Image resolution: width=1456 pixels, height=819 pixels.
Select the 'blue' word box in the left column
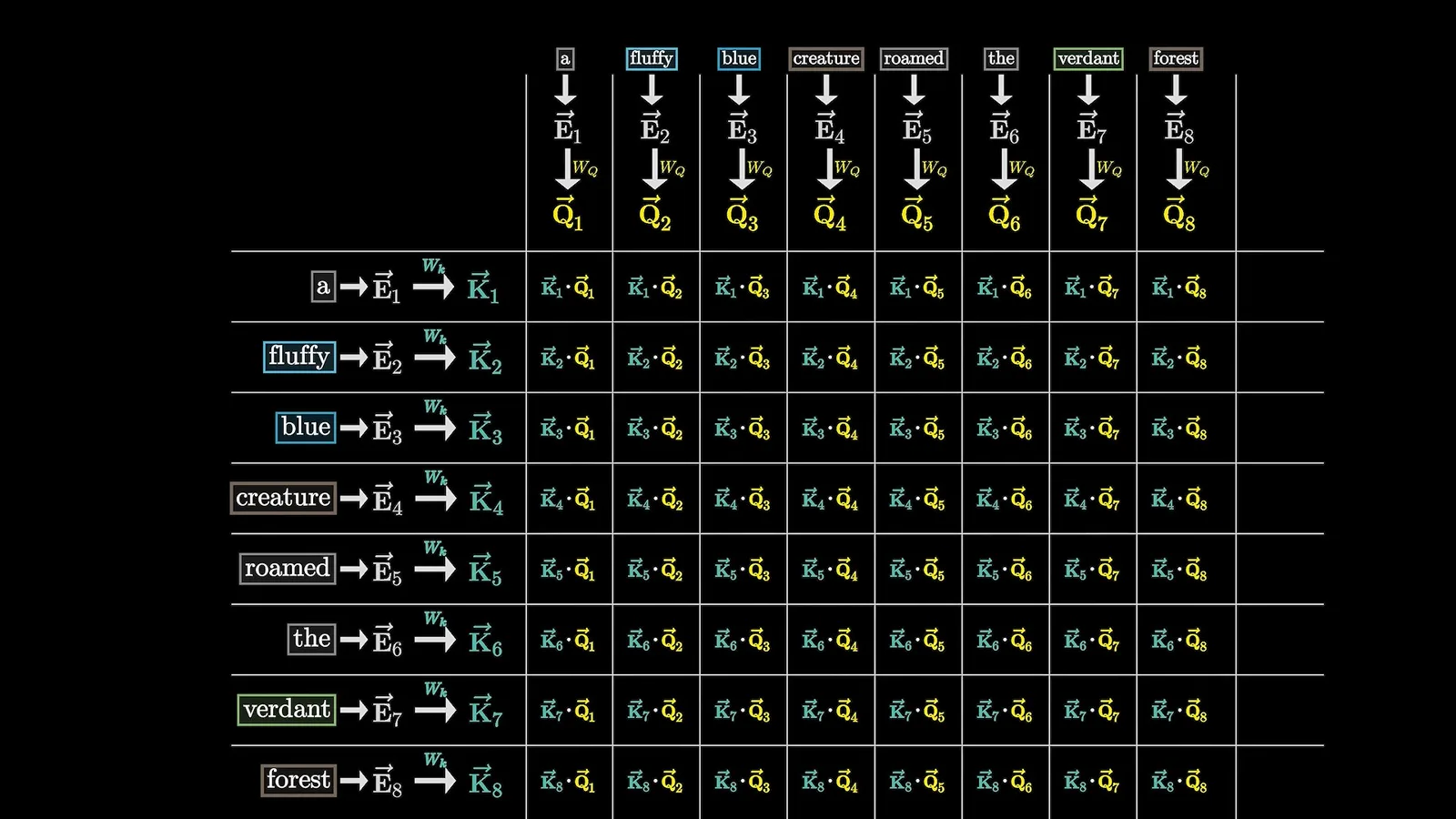tap(306, 427)
